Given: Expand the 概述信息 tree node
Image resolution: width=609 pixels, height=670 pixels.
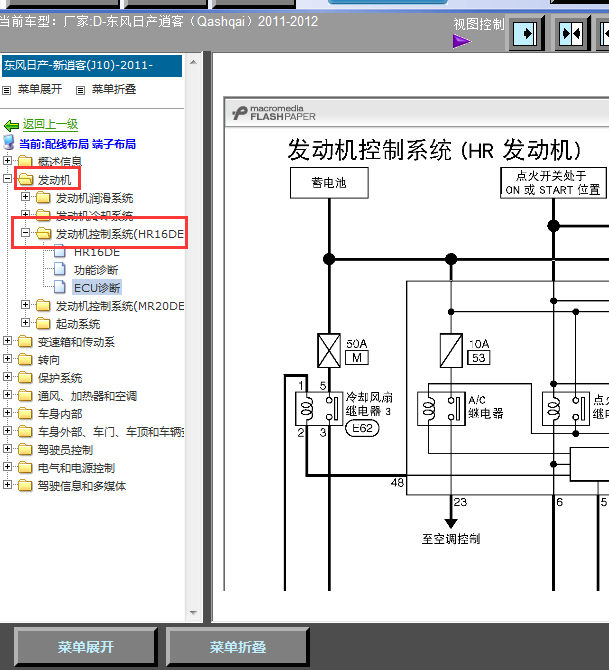Looking at the screenshot, I should point(7,161).
